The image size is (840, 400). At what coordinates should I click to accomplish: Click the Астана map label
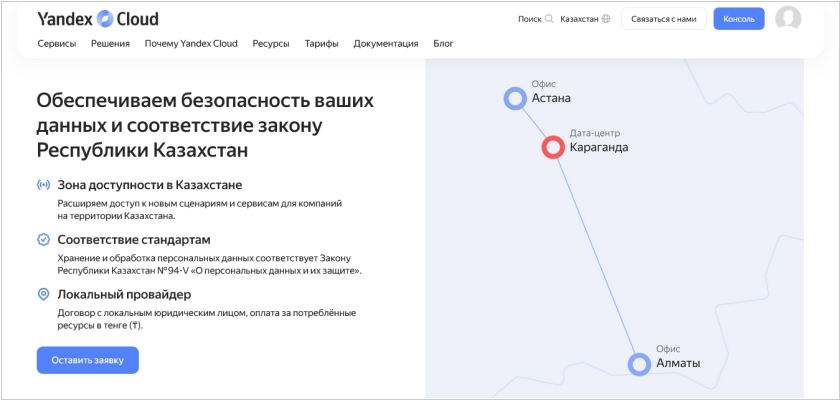(x=551, y=98)
